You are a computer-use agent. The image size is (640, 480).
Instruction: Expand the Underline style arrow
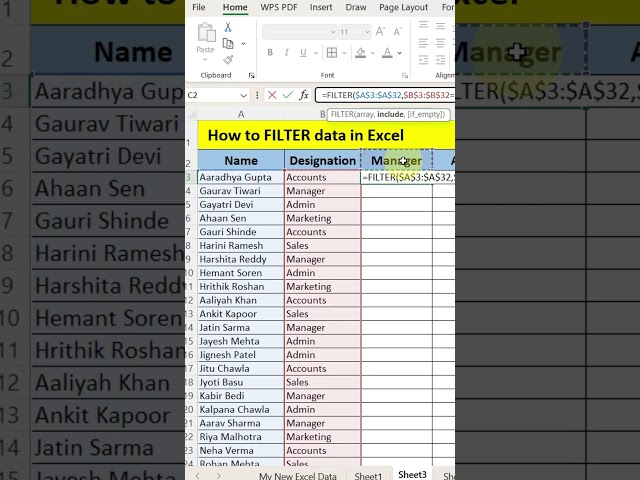coord(316,53)
